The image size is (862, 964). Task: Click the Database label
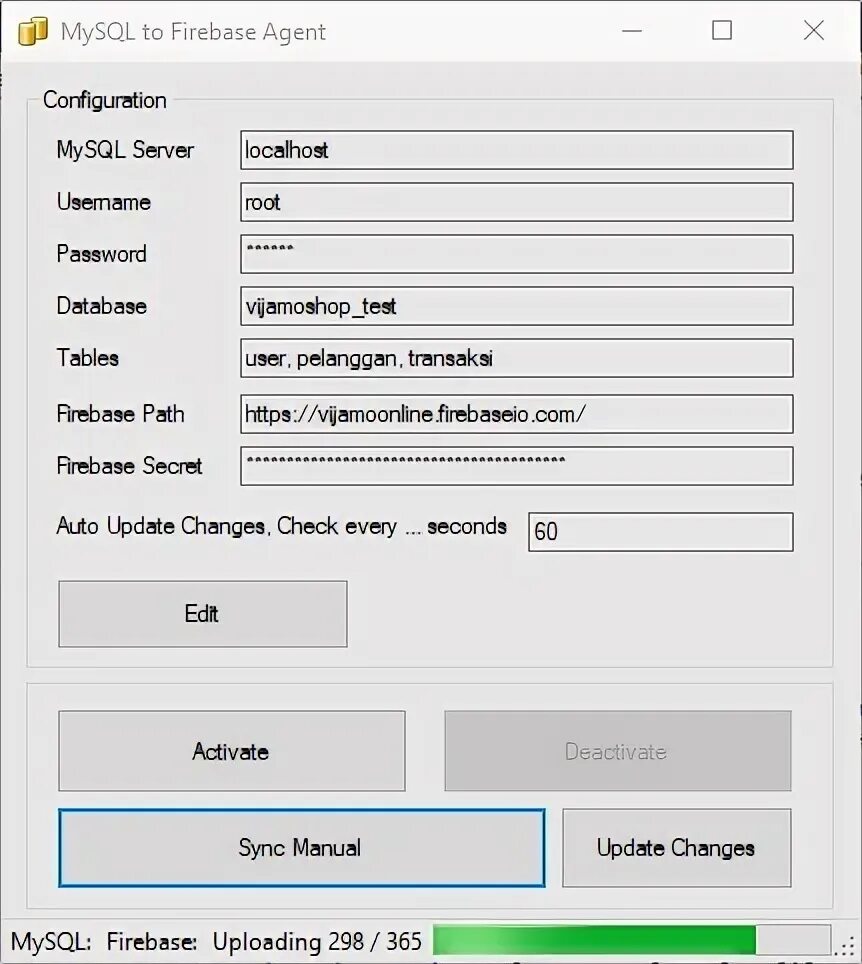click(101, 306)
